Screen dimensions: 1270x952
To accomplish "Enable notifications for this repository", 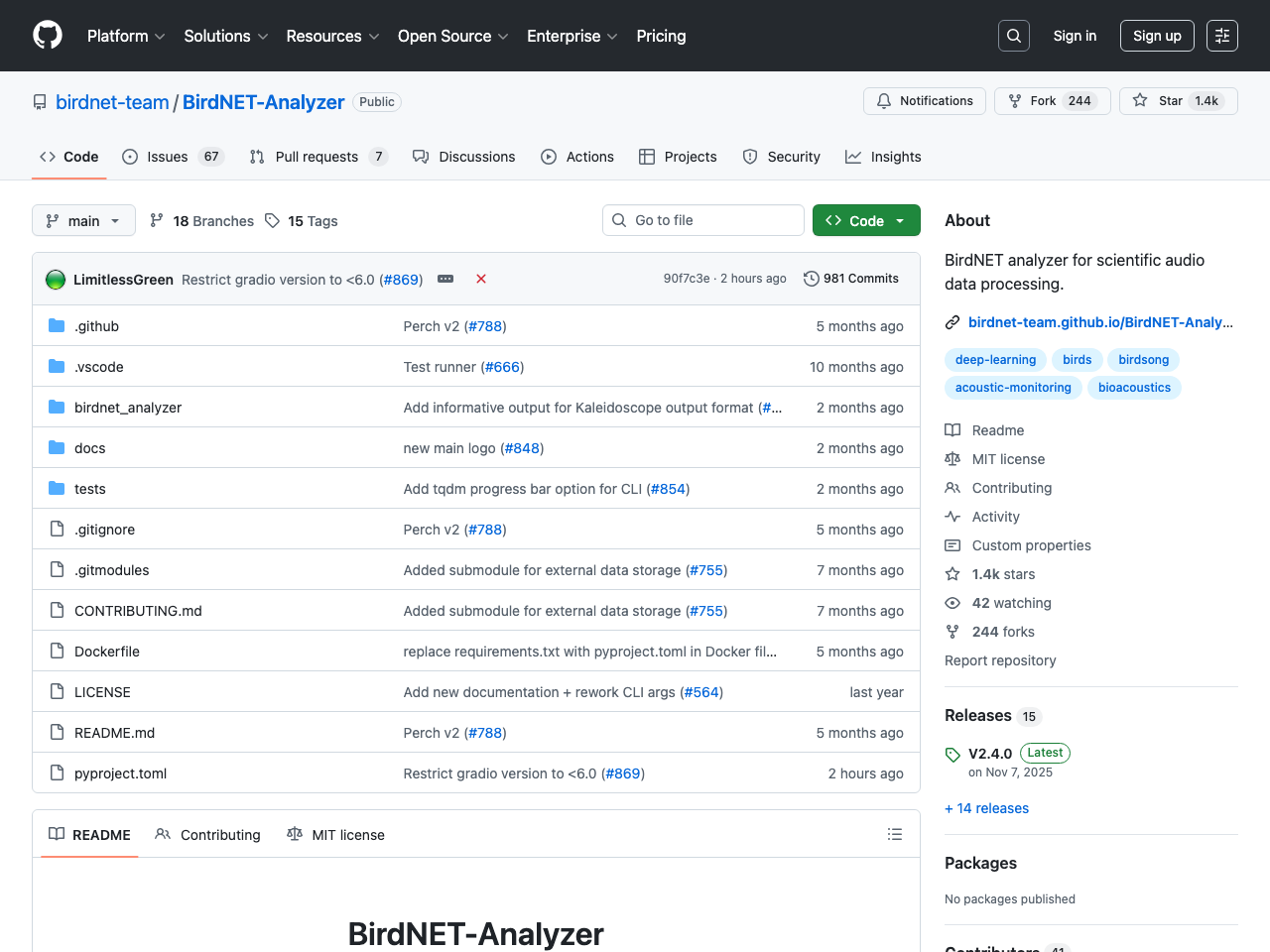I will click(924, 100).
